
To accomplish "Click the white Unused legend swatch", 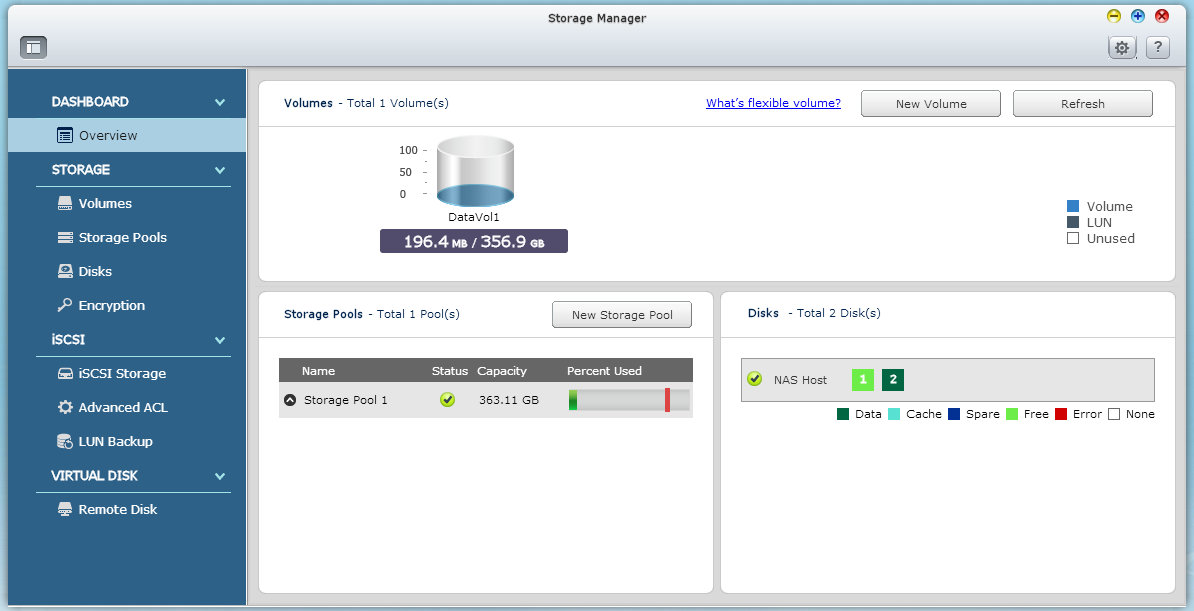I will [1073, 238].
